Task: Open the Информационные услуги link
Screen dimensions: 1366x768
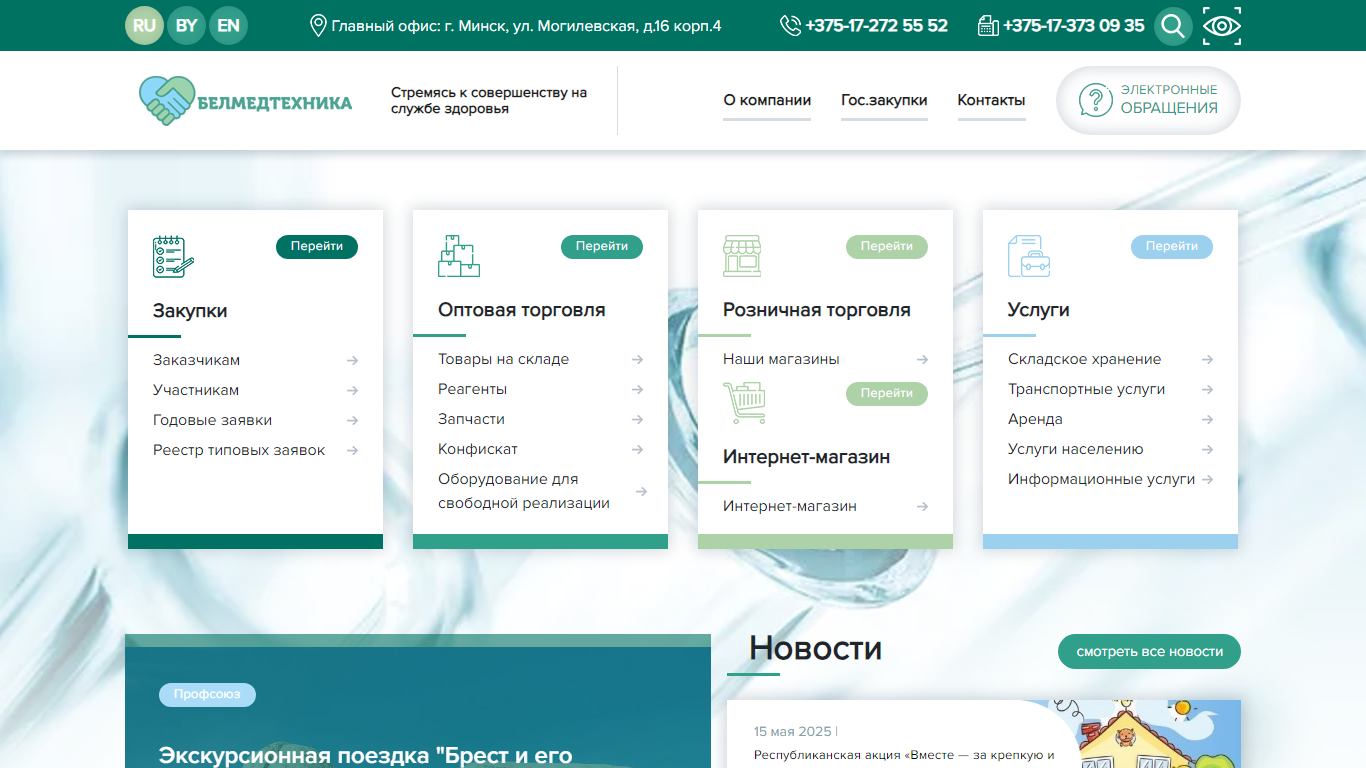Action: click(1102, 479)
